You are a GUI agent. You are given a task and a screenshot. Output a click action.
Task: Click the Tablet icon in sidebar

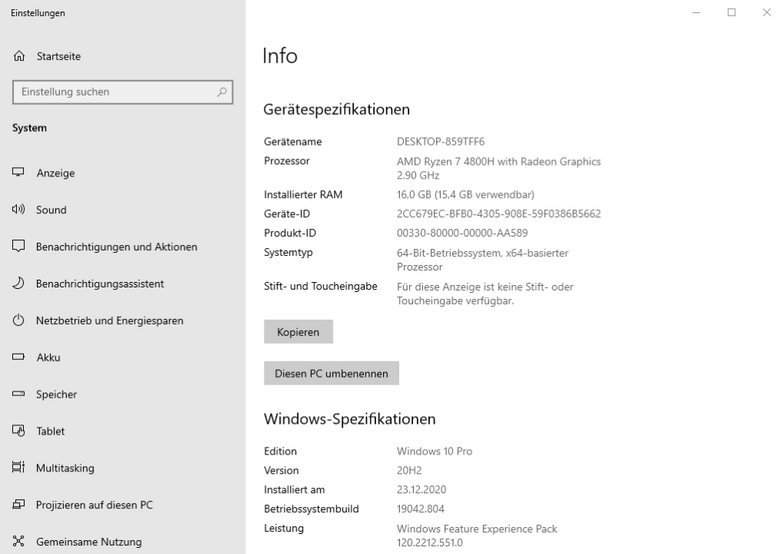pyautogui.click(x=18, y=431)
